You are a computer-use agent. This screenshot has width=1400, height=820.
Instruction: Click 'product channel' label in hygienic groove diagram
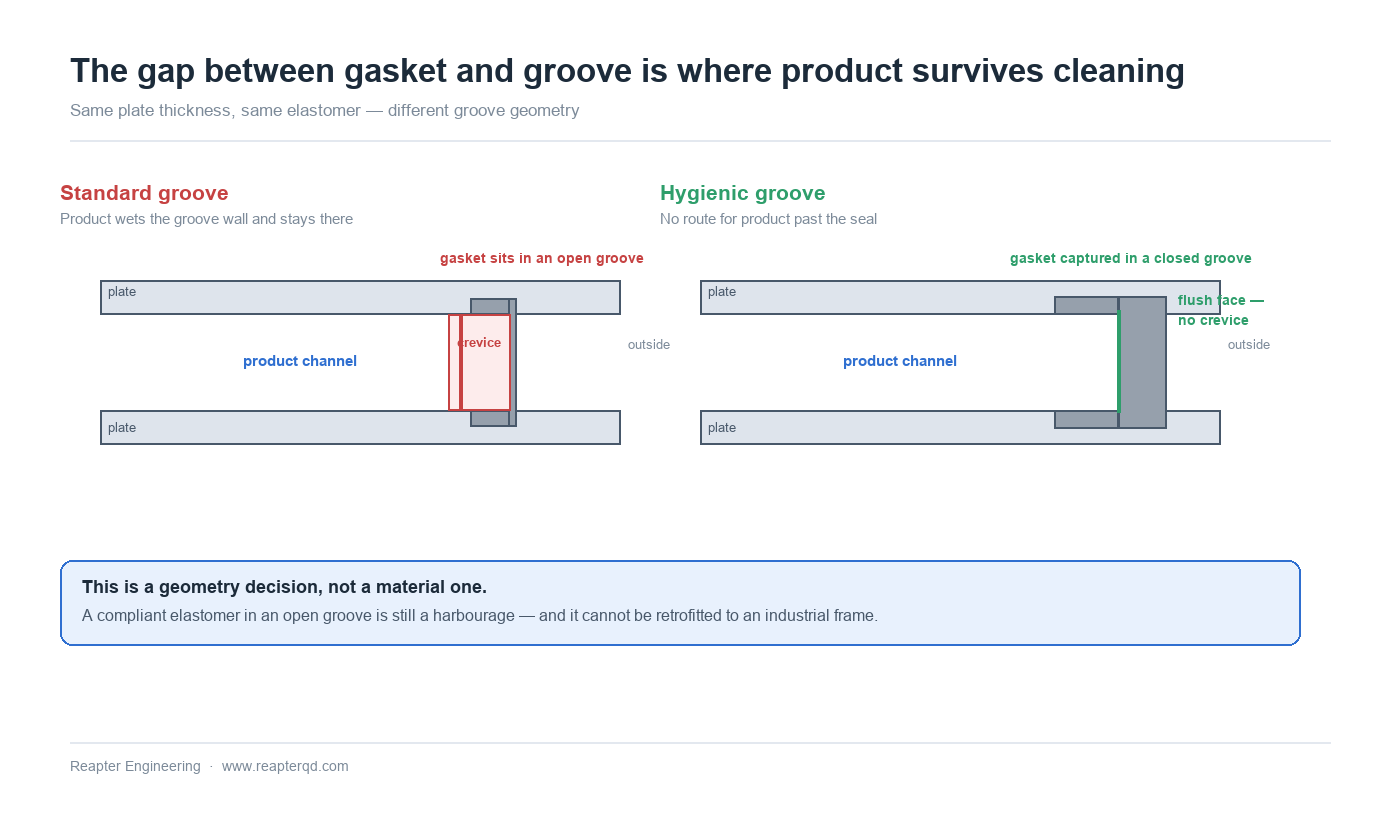(x=900, y=361)
